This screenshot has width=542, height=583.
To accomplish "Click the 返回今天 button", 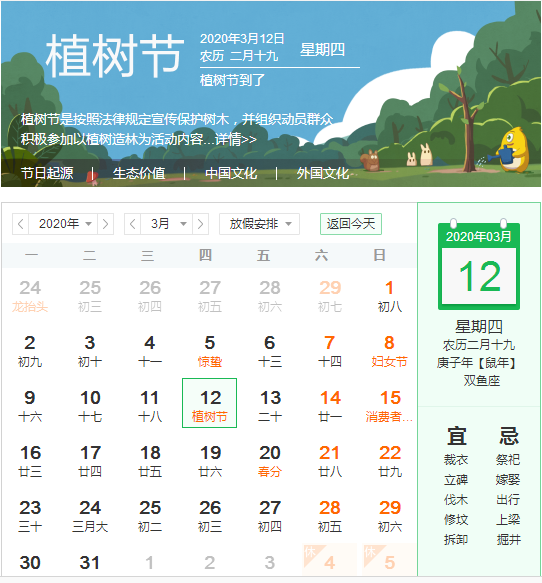I will [351, 224].
